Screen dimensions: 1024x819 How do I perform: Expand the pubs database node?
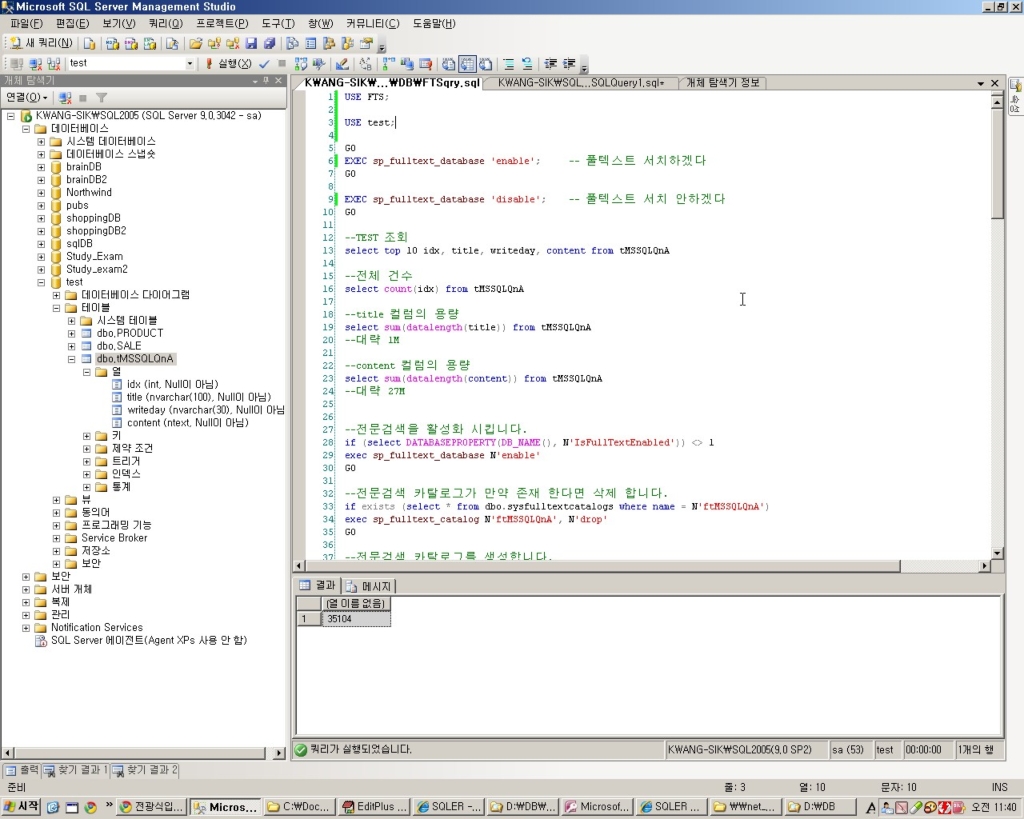click(x=41, y=206)
